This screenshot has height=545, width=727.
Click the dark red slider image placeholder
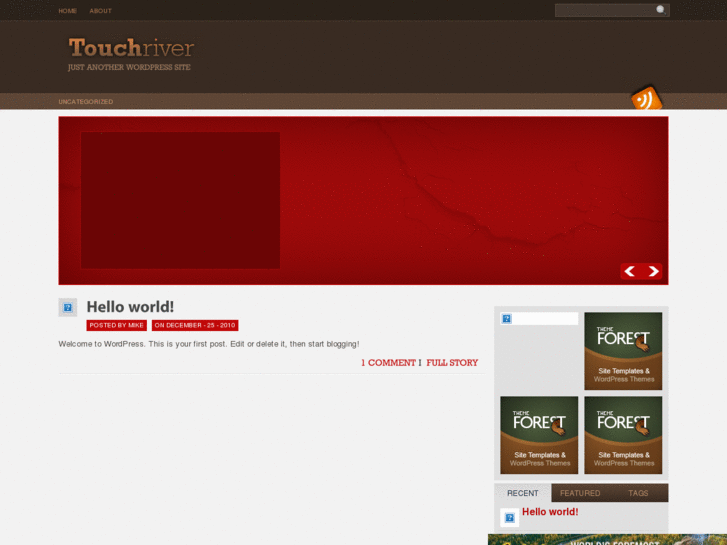180,200
